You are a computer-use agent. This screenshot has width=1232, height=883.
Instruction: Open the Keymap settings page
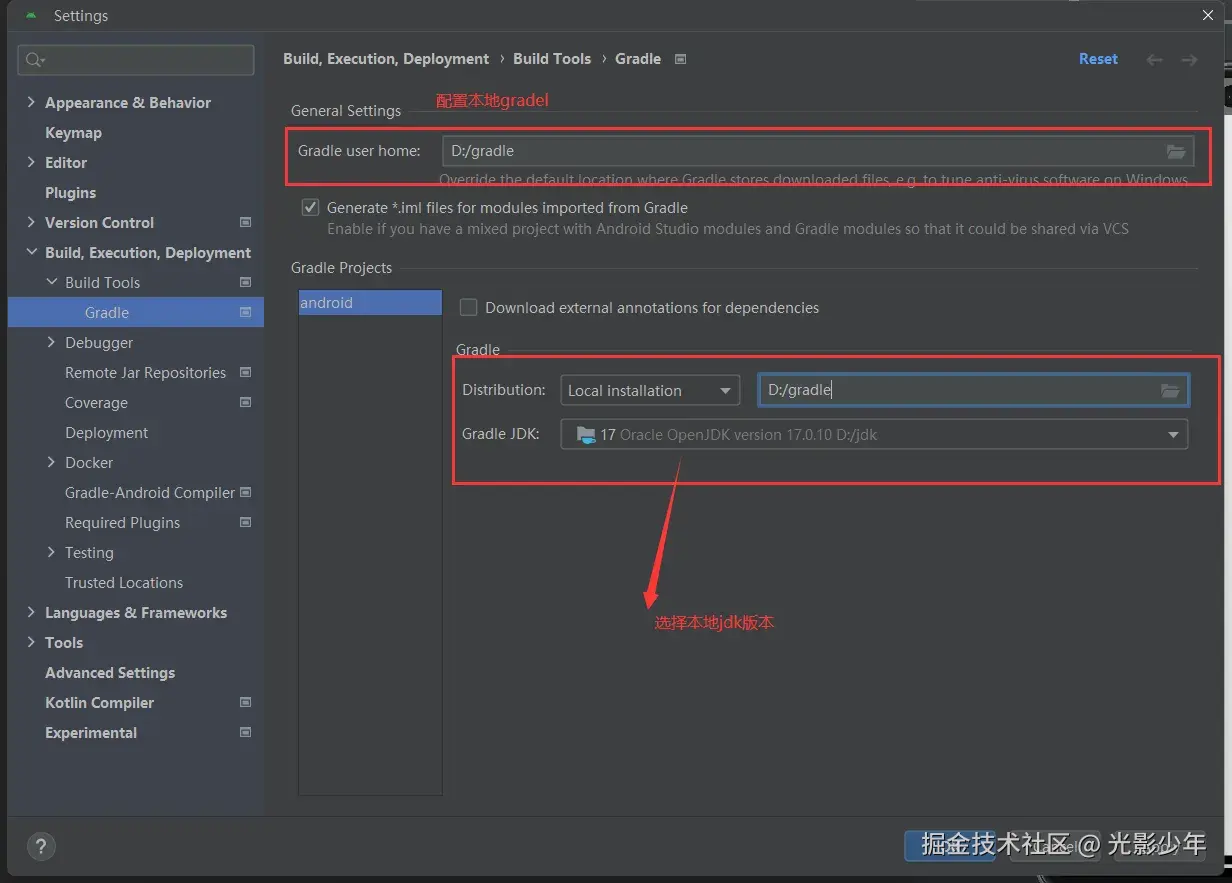[x=73, y=133]
